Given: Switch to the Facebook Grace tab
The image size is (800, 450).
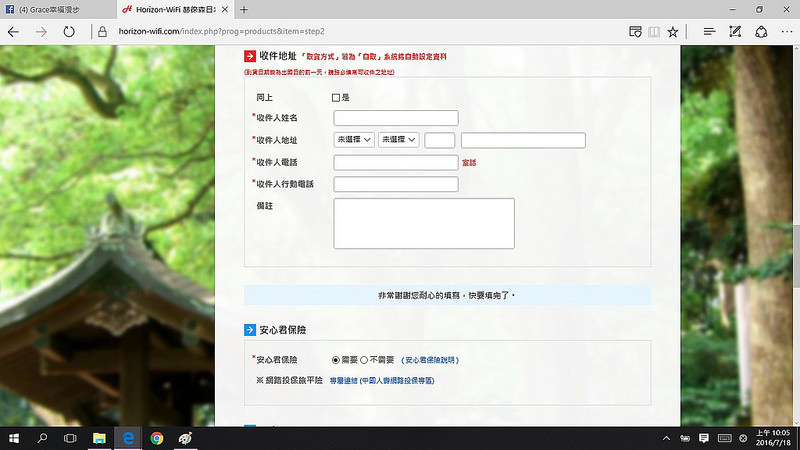Looking at the screenshot, I should click(58, 9).
